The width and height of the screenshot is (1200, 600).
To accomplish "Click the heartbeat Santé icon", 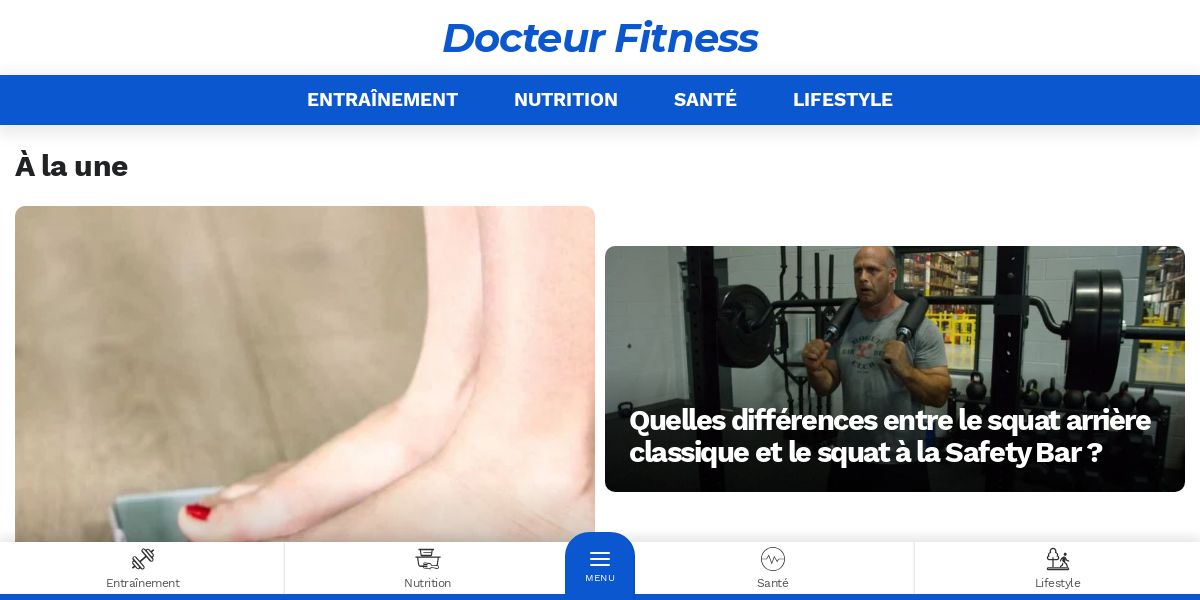I will 773,559.
